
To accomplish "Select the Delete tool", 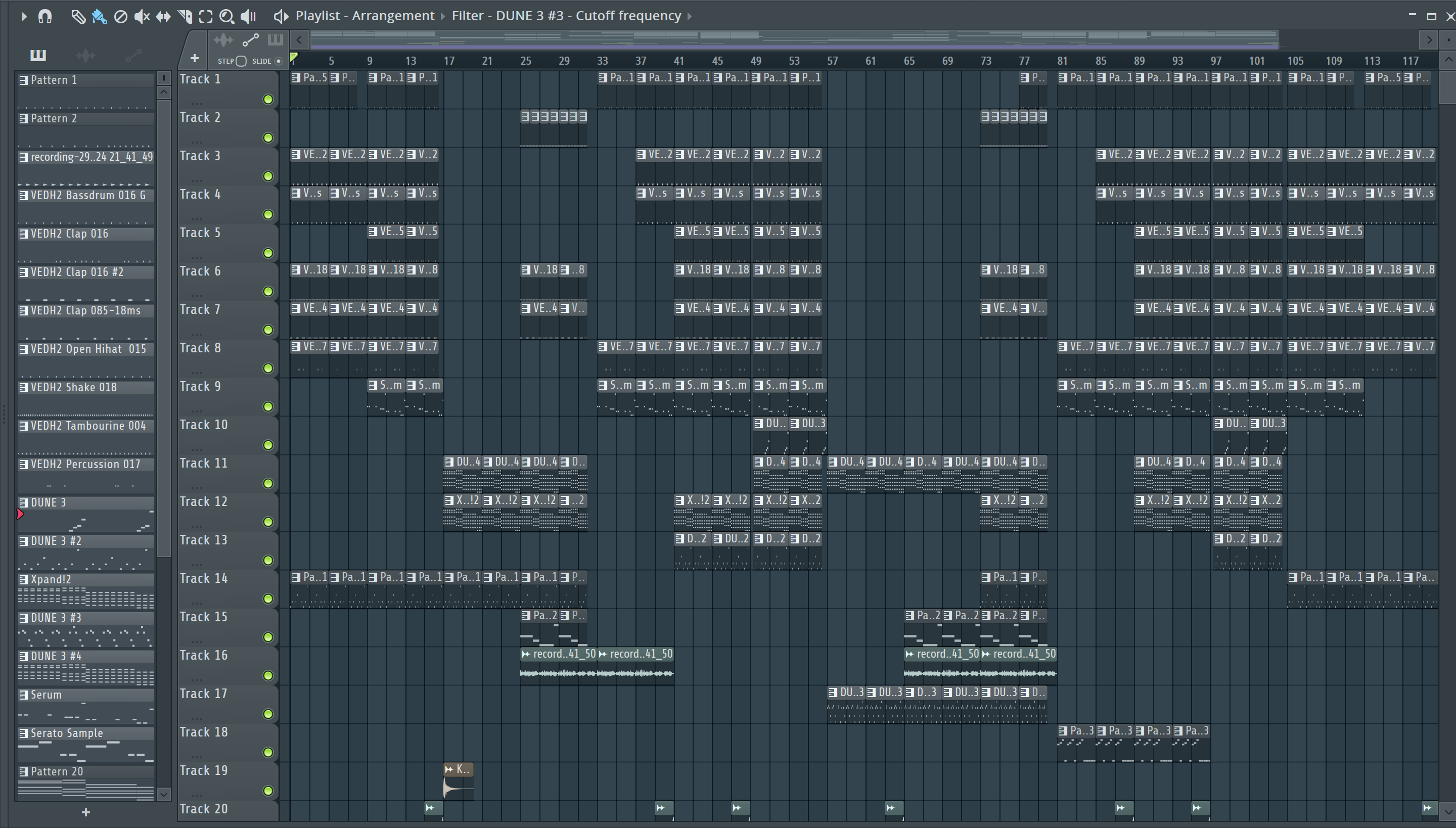I will pyautogui.click(x=120, y=17).
